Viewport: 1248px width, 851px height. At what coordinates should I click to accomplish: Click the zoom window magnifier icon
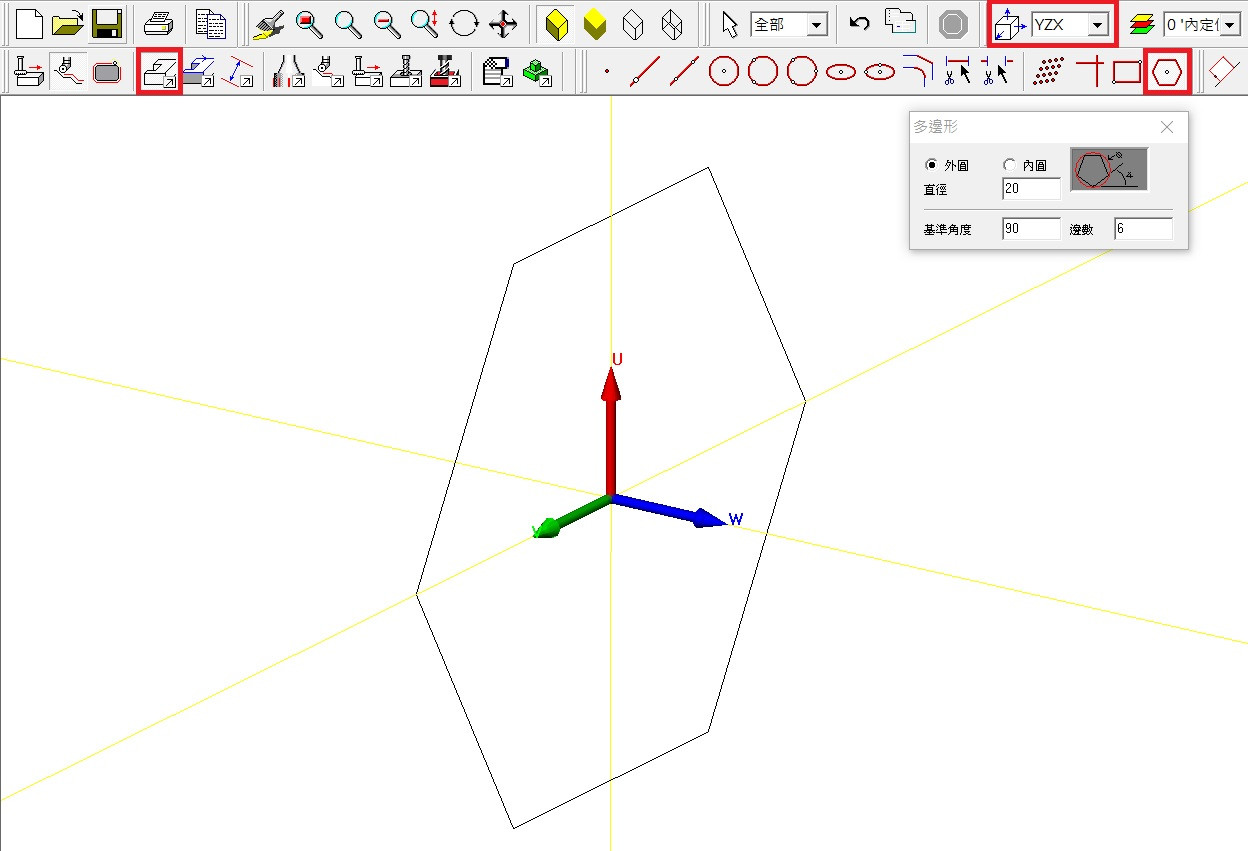(309, 24)
